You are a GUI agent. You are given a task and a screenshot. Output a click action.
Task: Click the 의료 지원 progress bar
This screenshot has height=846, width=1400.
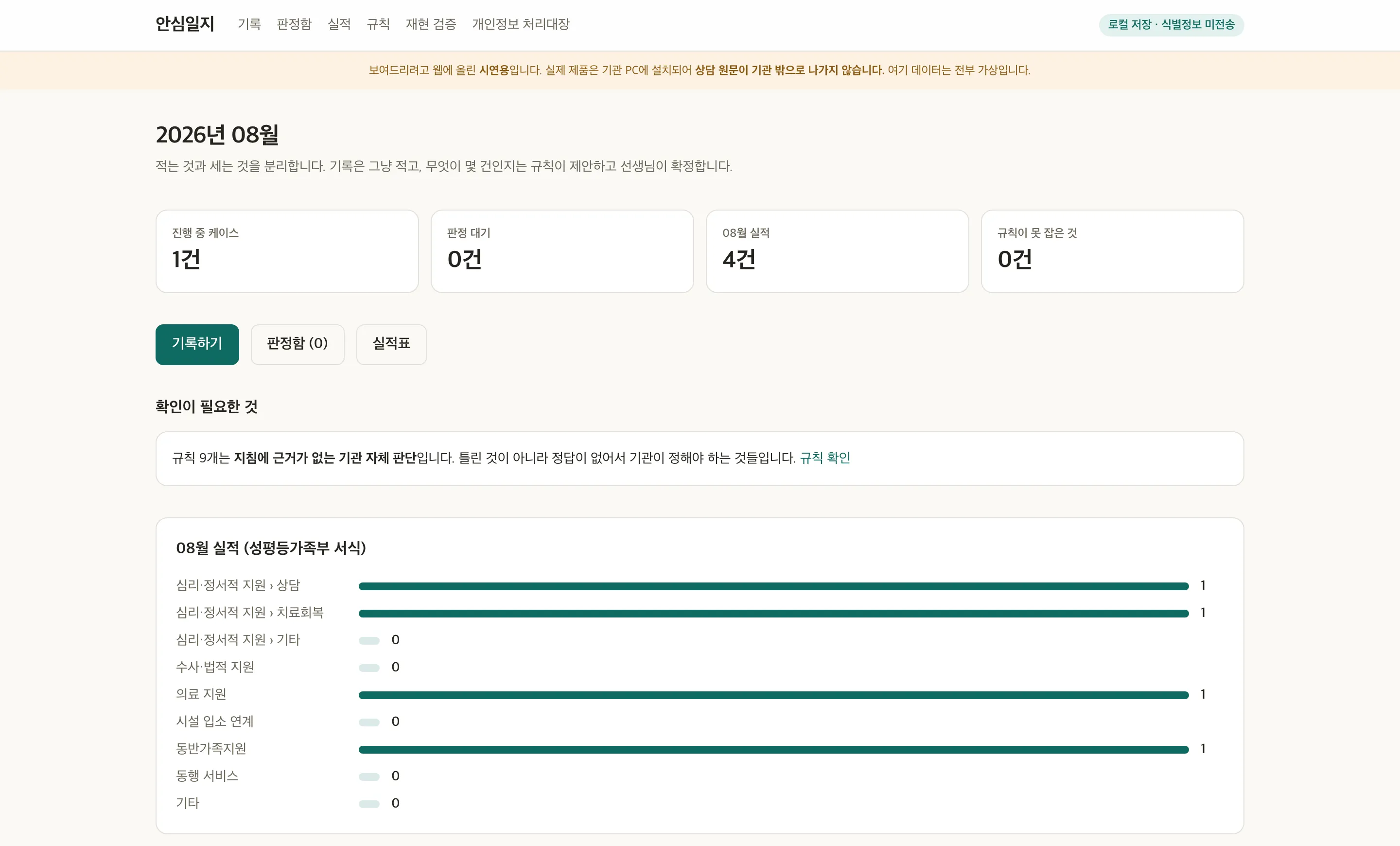773,695
